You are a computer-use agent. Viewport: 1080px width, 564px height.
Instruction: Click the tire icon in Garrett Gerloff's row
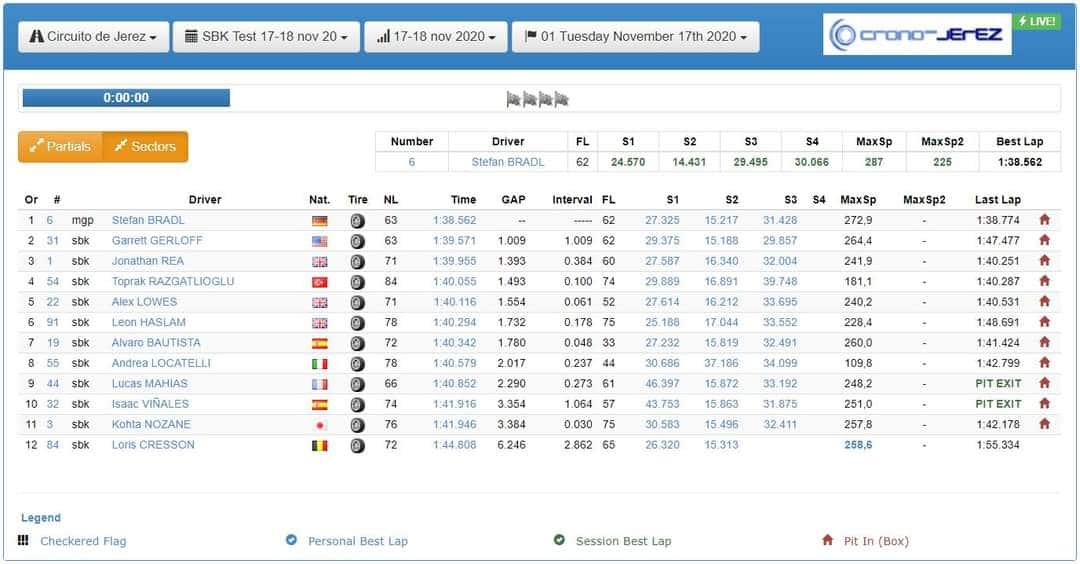point(357,241)
